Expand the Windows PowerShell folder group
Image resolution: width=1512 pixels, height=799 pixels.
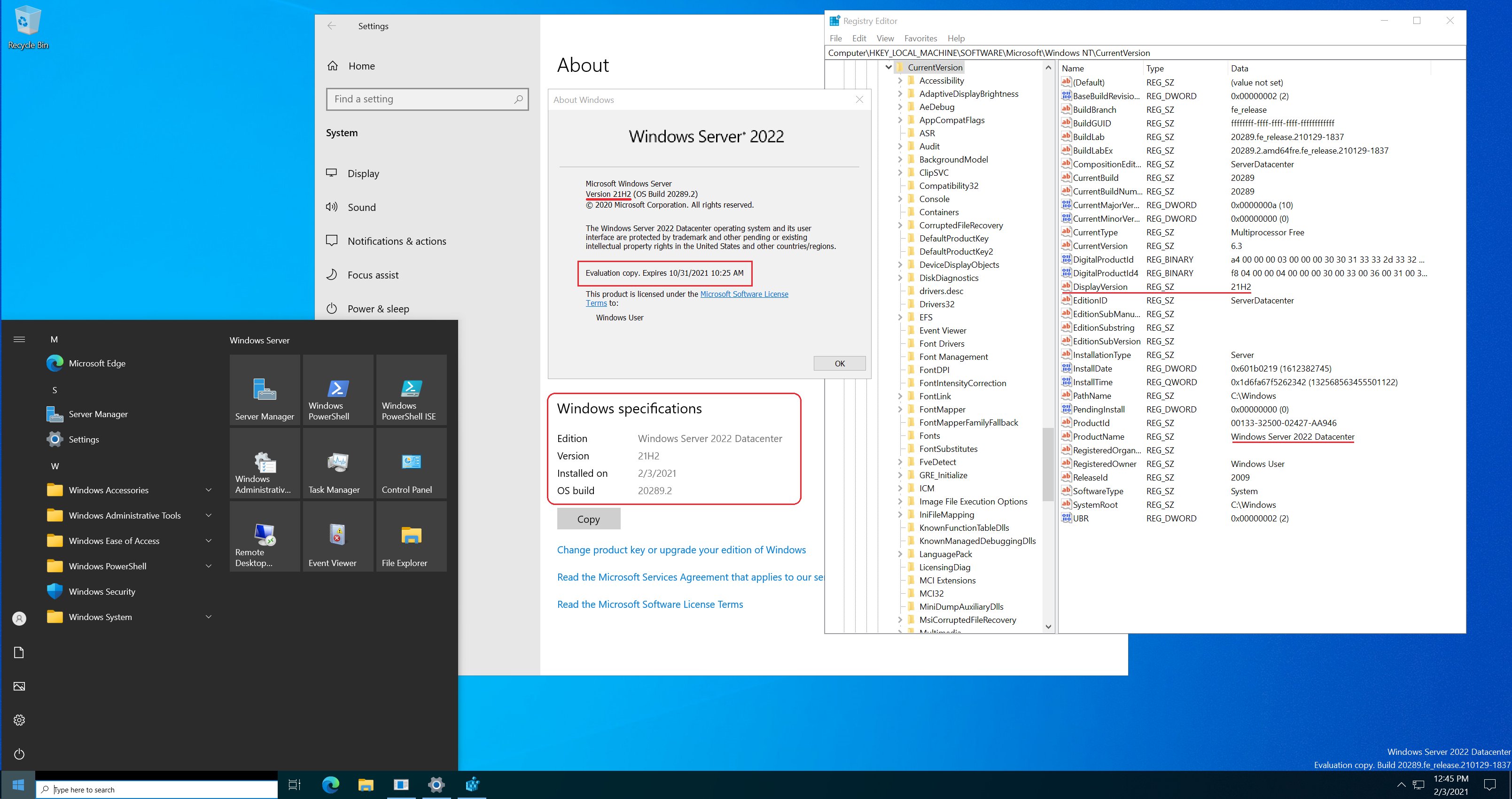click(x=108, y=566)
